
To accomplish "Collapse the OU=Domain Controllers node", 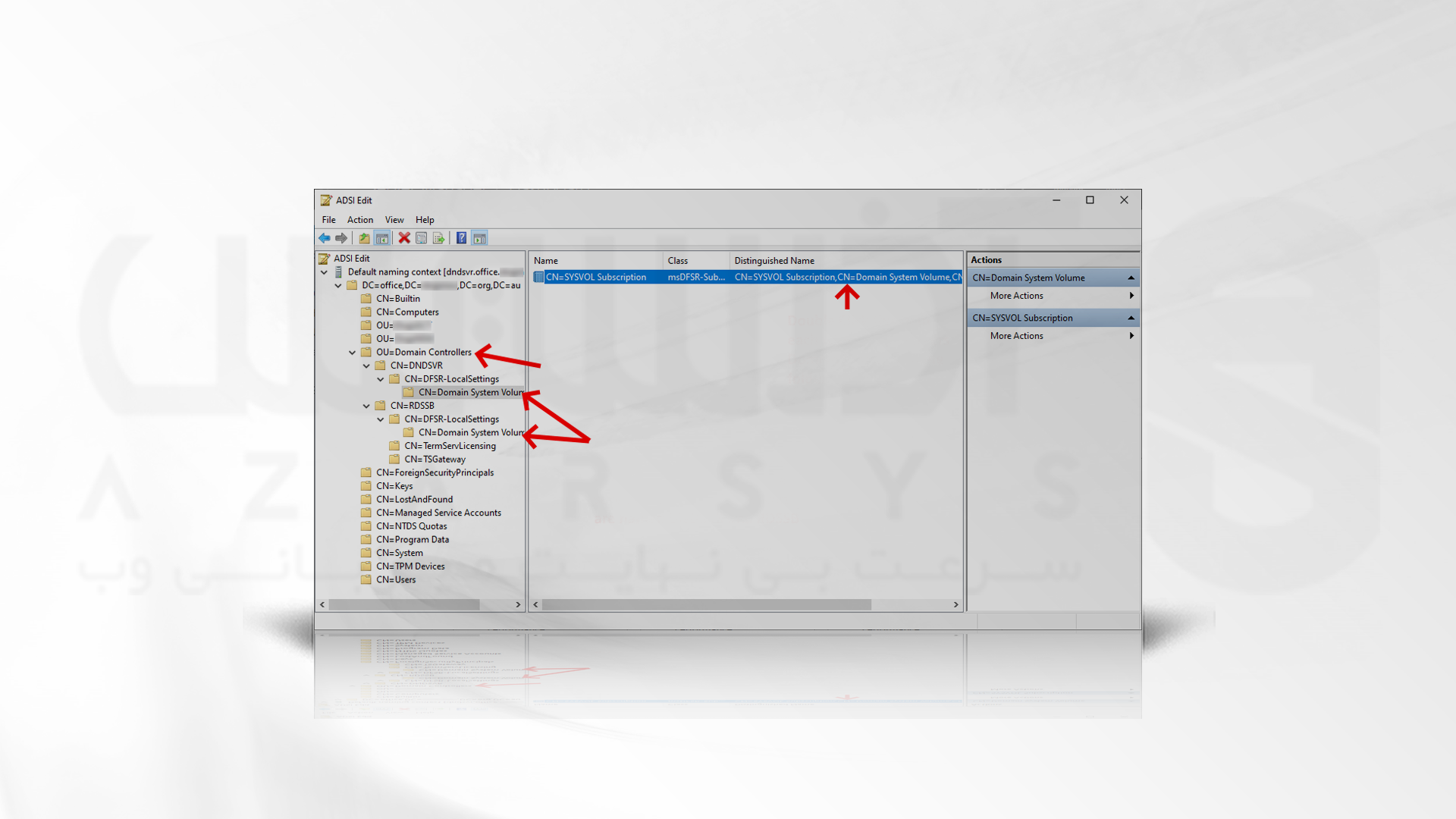I will coord(353,353).
